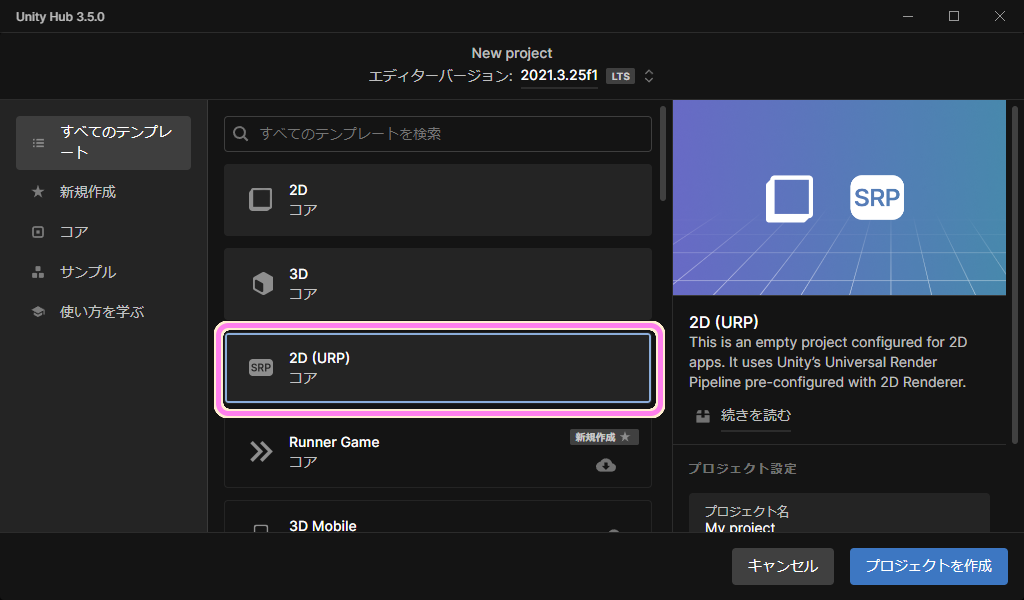Select the 2D core template icon

[x=260, y=199]
